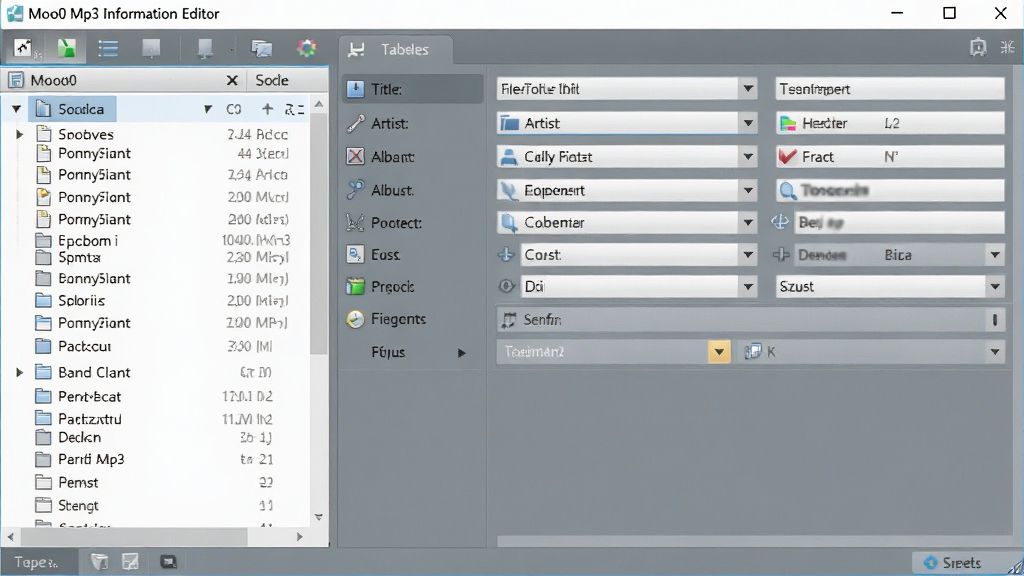Click the icon next to Albust
The image size is (1024, 576).
(355, 190)
